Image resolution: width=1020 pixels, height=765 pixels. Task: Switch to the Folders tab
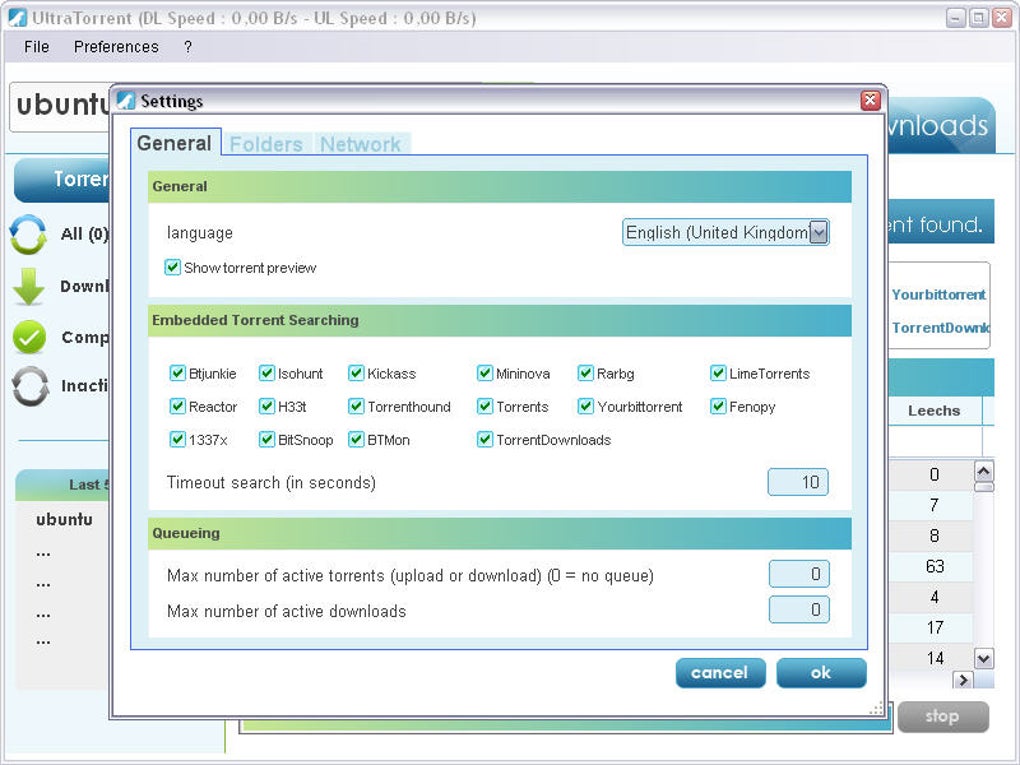point(266,144)
